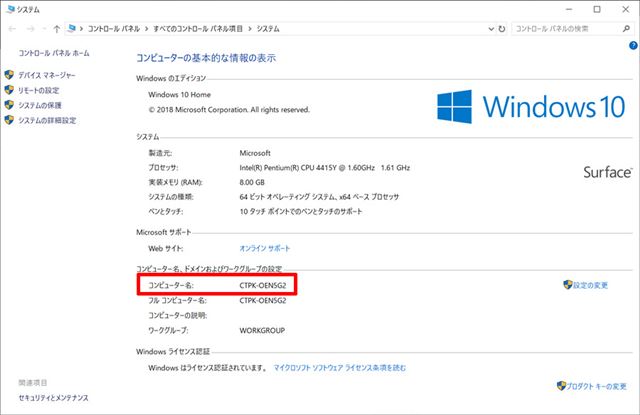Click shield icon beside プロダクト キーの変更

click(561, 386)
